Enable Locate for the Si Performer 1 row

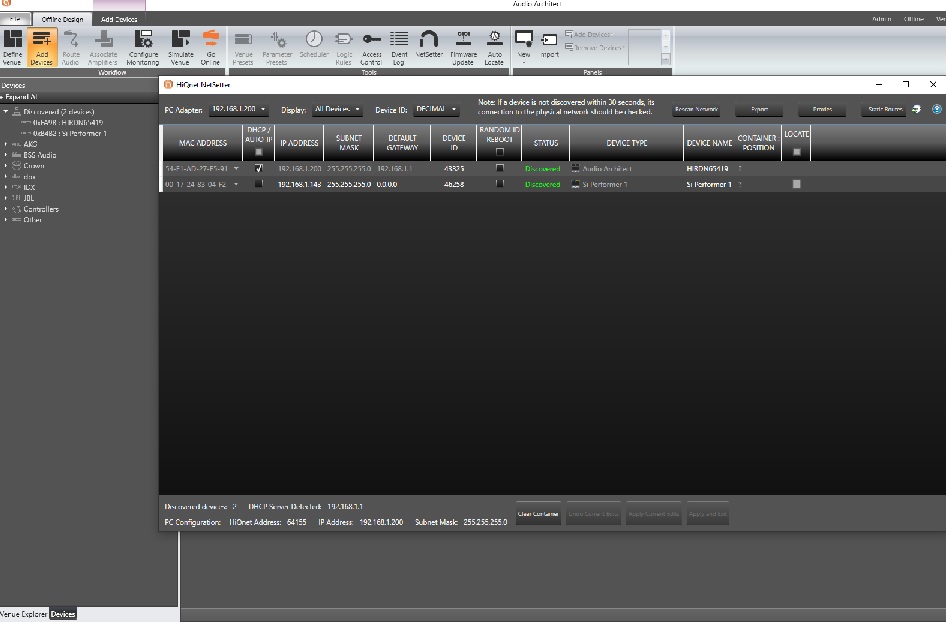pyautogui.click(x=796, y=184)
